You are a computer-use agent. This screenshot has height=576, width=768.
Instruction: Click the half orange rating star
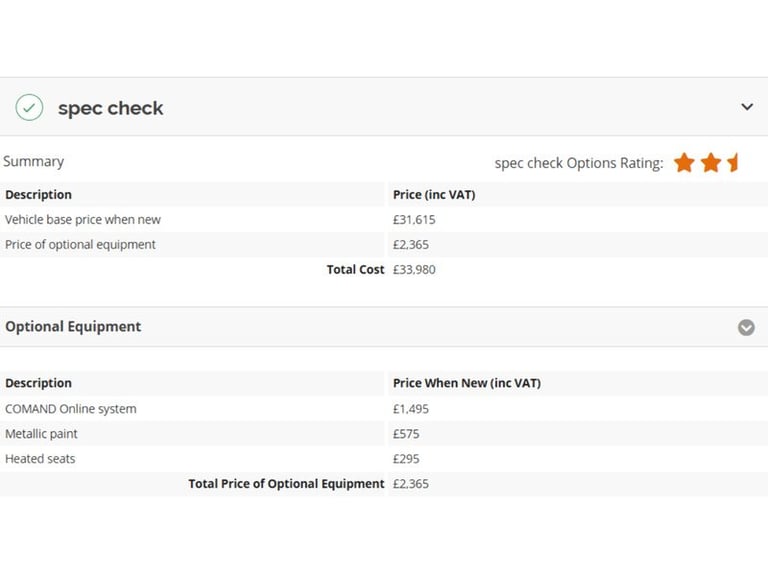click(733, 163)
